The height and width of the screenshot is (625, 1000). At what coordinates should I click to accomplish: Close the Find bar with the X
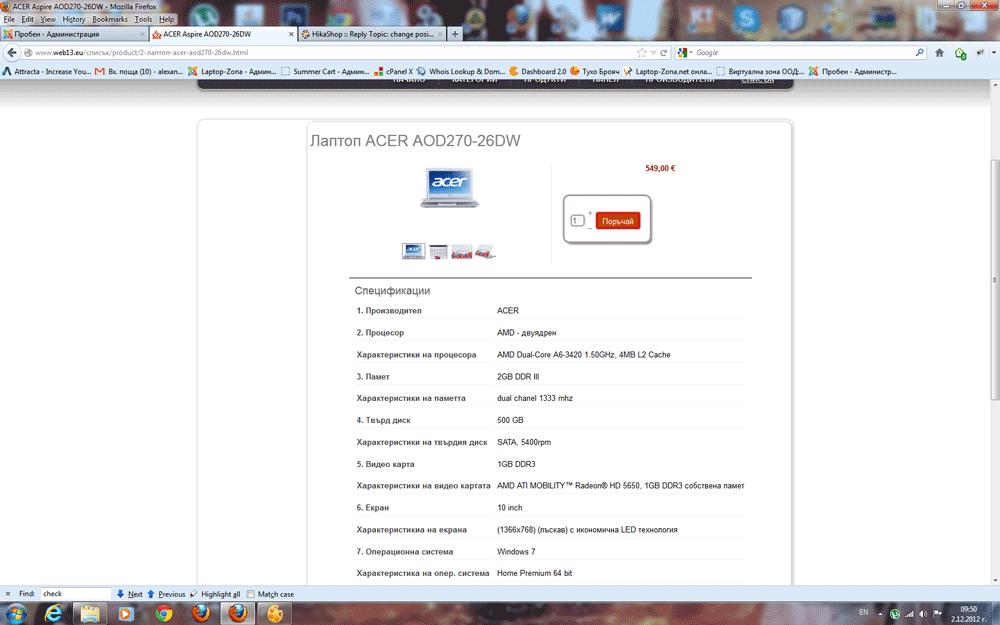click(8, 594)
